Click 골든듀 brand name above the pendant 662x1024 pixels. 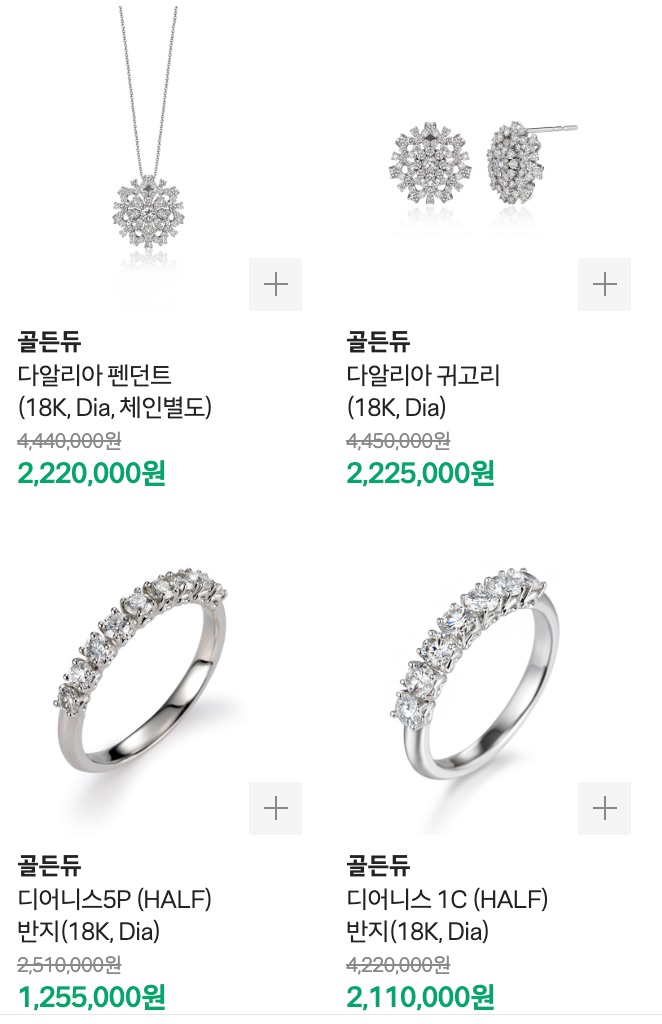click(x=49, y=340)
